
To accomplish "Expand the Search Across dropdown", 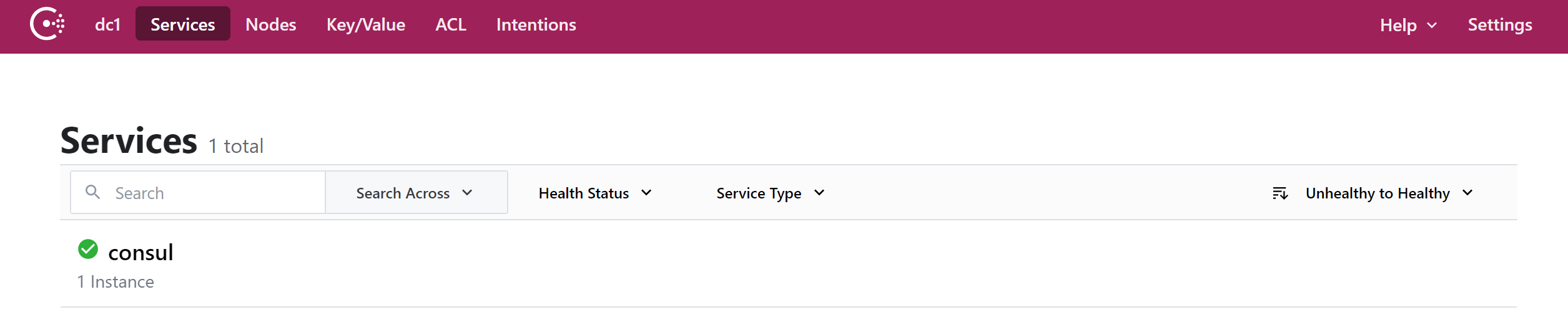I will tap(415, 193).
